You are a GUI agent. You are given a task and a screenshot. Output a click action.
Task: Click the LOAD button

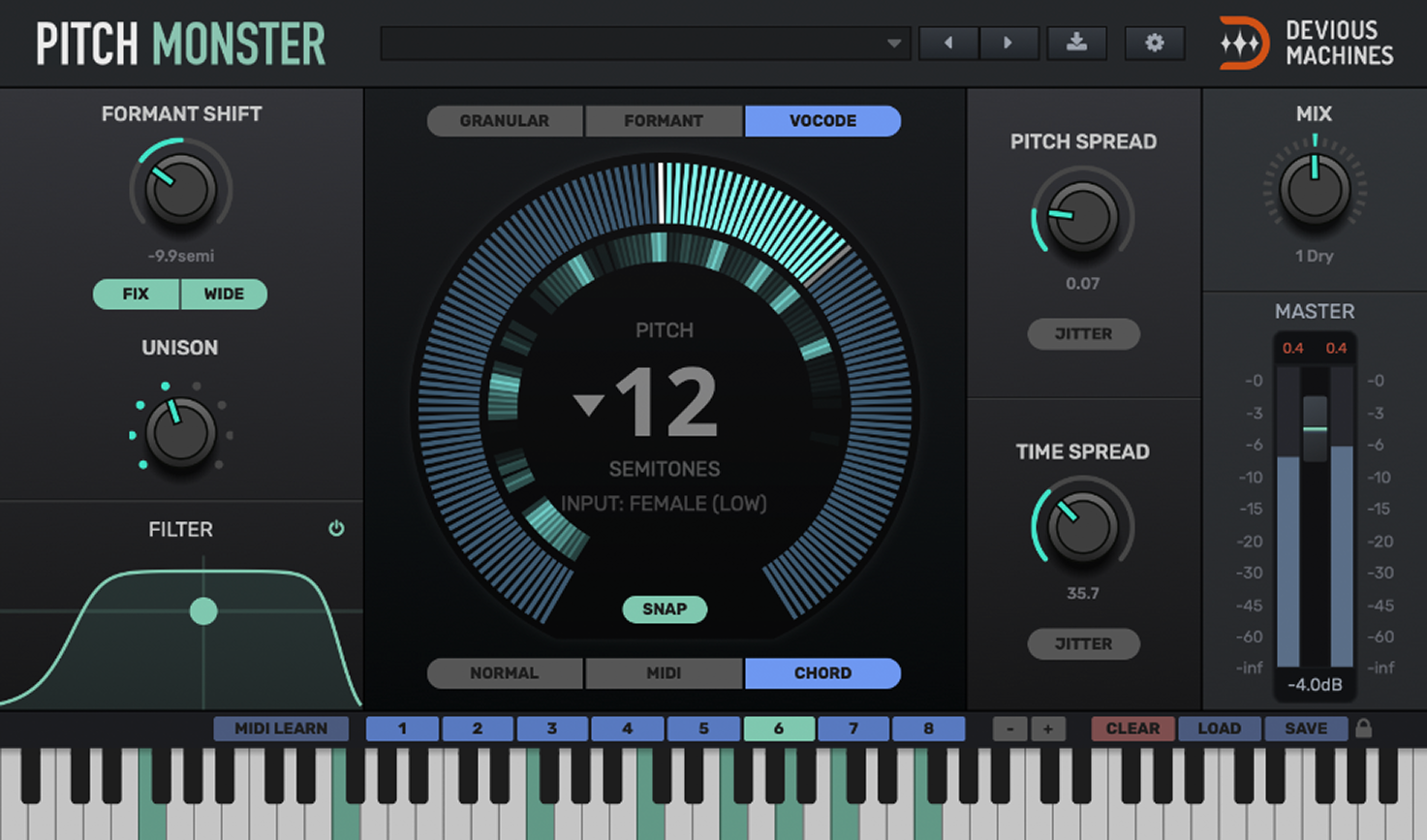point(1220,729)
